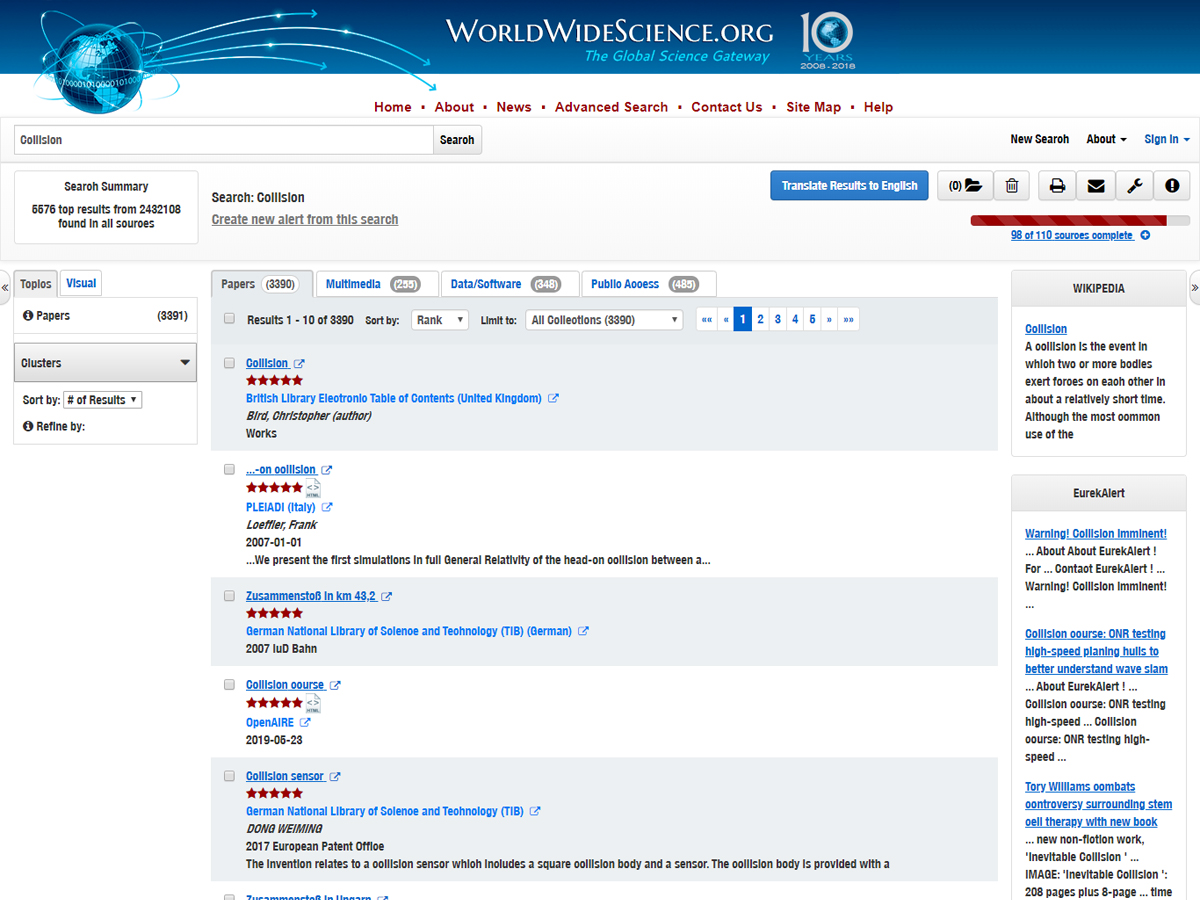
Task: Tick the select-all results checkbox
Action: point(229,319)
